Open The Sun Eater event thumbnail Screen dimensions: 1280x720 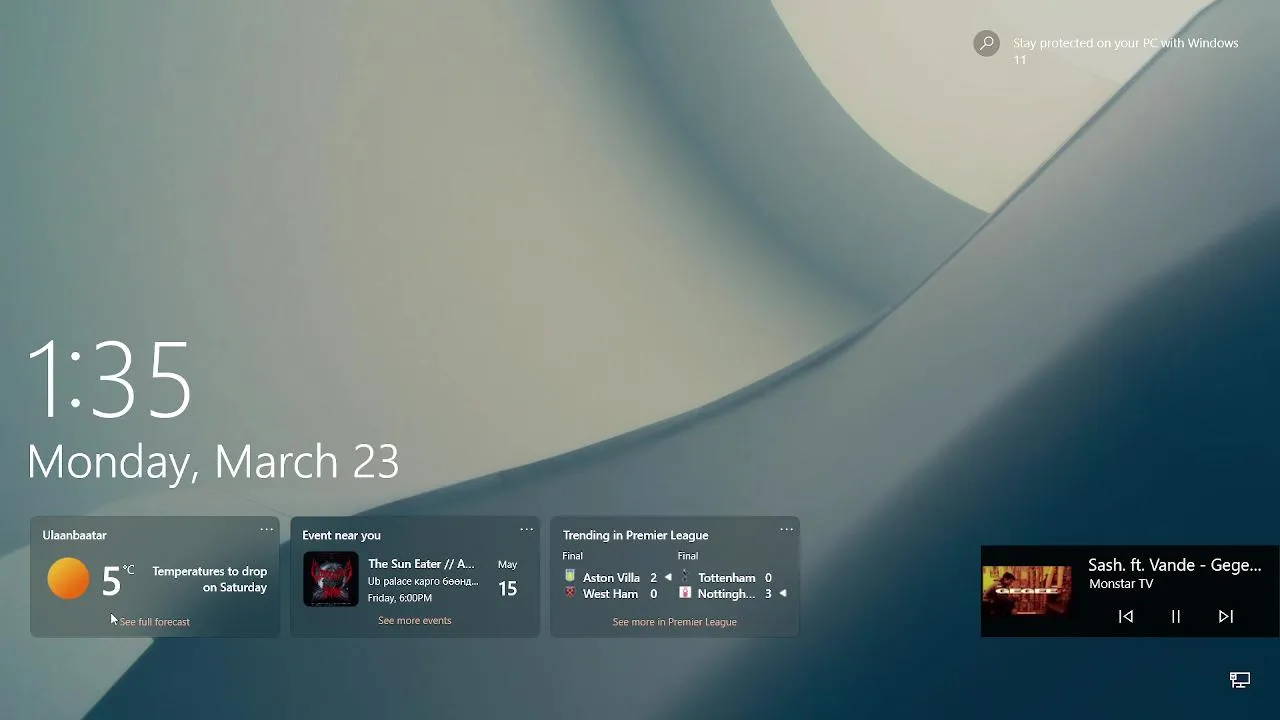pos(331,579)
